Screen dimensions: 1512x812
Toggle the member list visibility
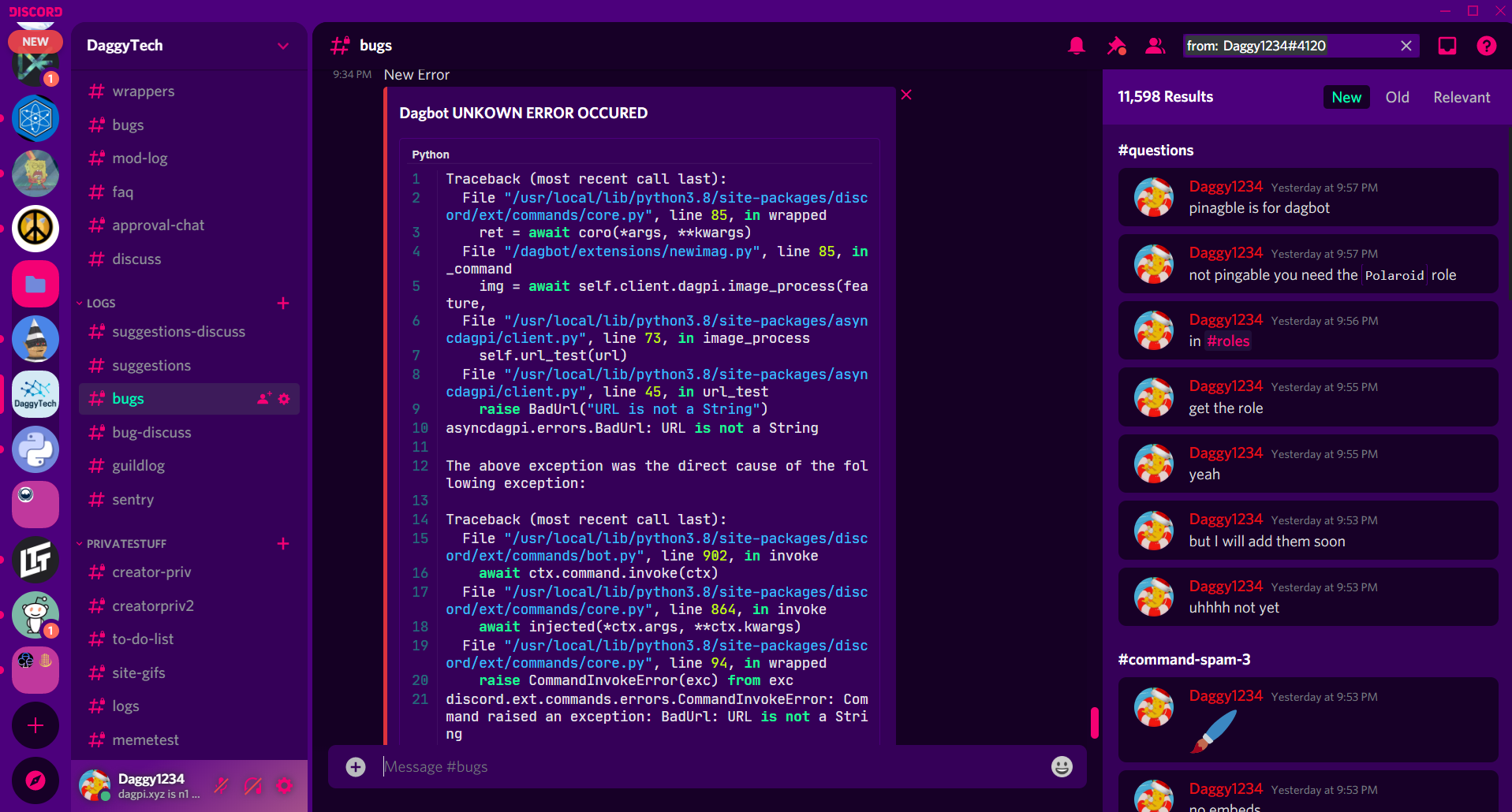pos(1155,46)
